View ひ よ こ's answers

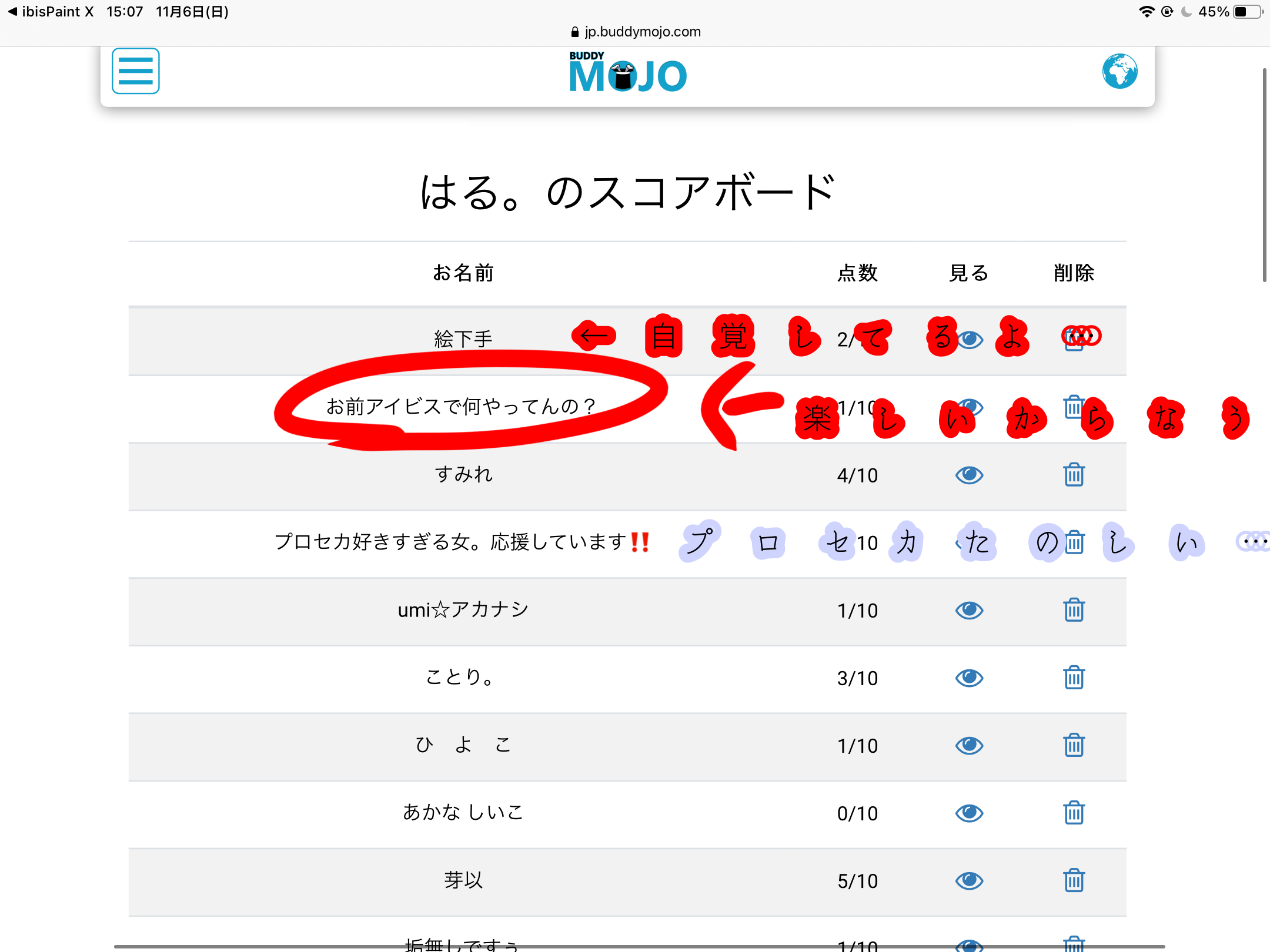tap(969, 745)
